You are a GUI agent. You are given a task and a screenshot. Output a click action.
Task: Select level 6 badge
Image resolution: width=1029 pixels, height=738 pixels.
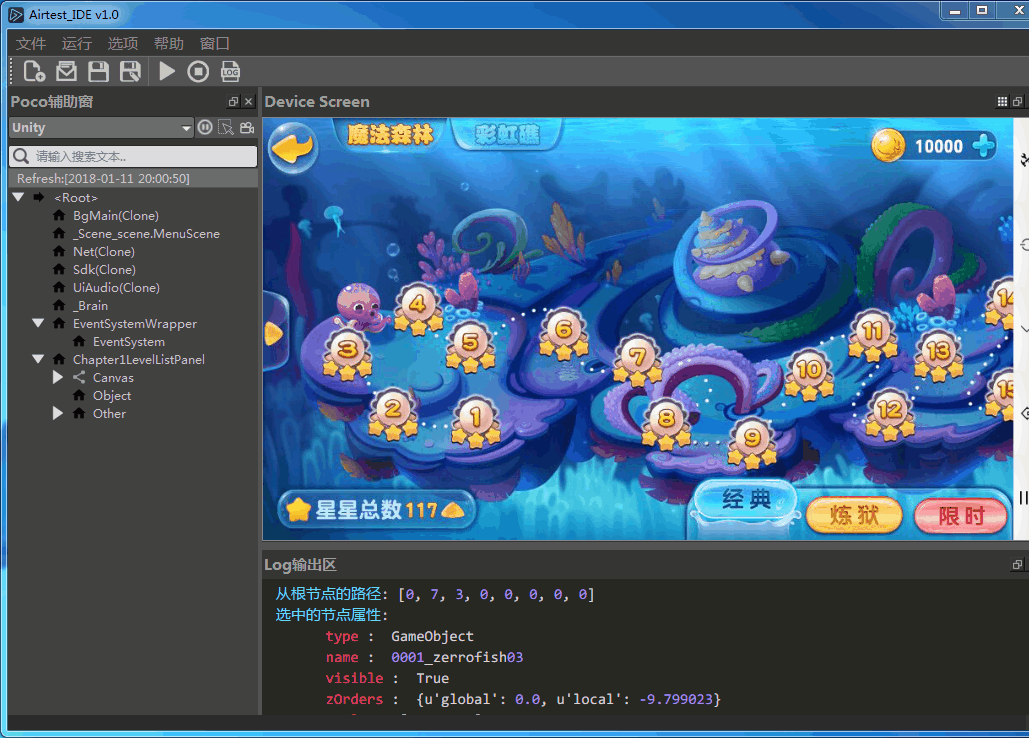[563, 334]
